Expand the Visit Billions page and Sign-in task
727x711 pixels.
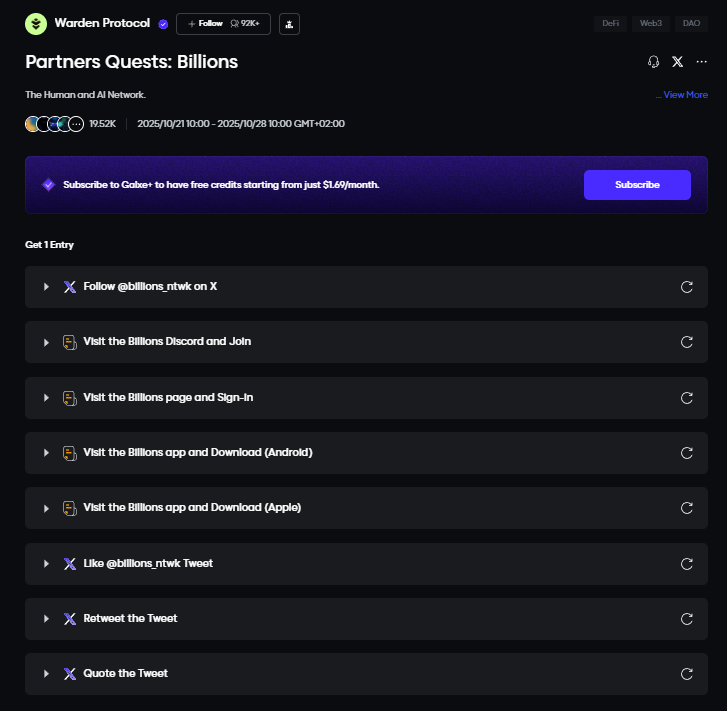coord(46,398)
